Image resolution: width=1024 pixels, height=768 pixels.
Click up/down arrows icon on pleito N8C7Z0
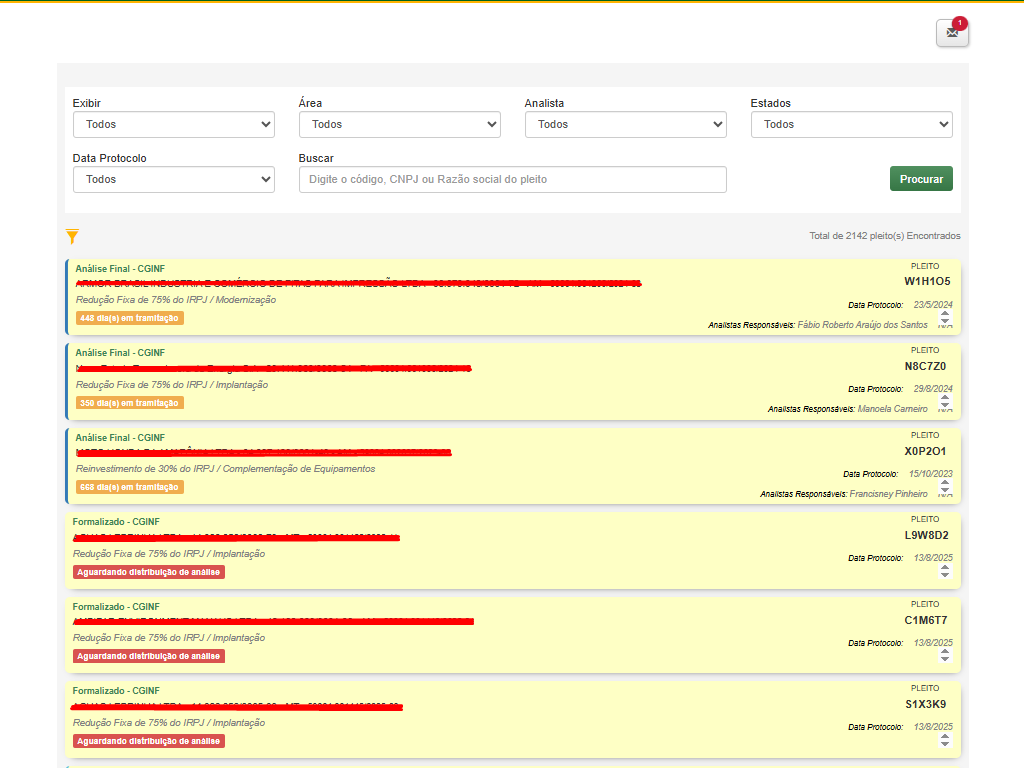945,402
